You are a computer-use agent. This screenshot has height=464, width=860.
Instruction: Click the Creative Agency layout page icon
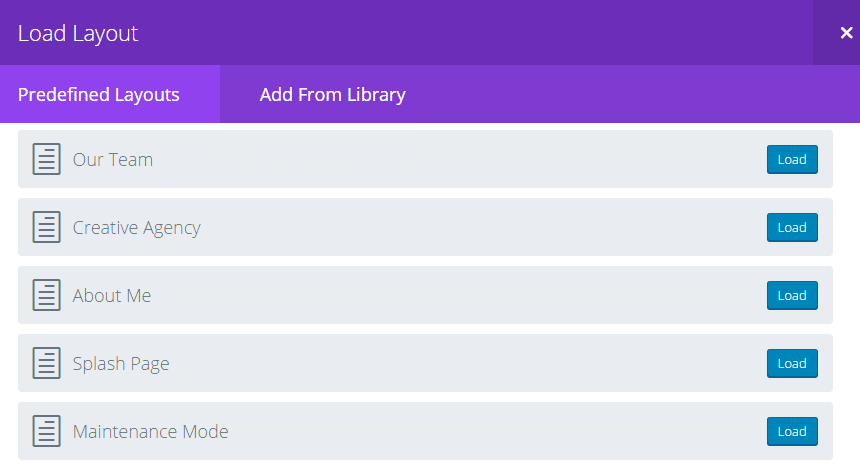47,227
